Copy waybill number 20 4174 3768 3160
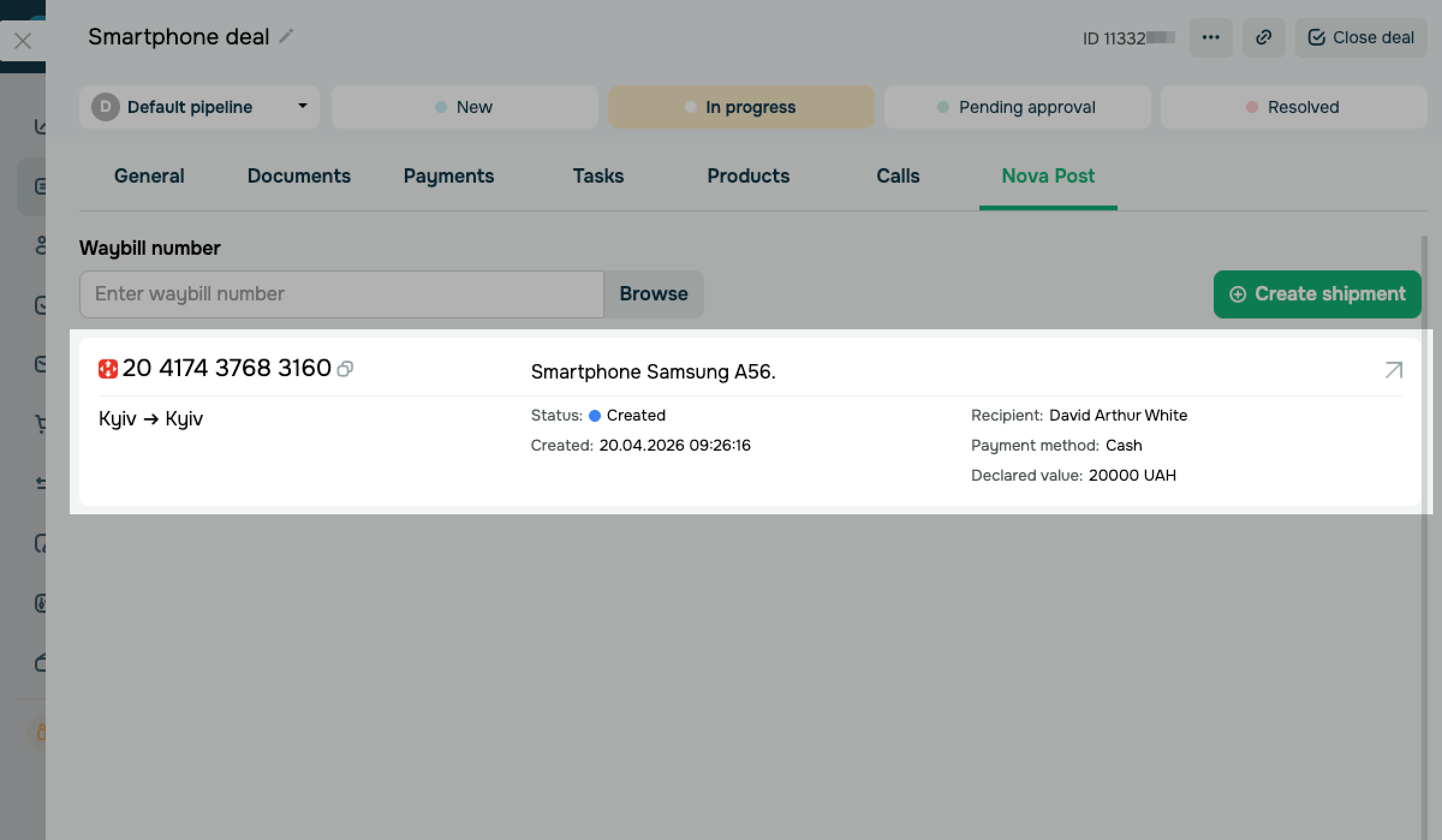This screenshot has height=840, width=1442. 345,368
